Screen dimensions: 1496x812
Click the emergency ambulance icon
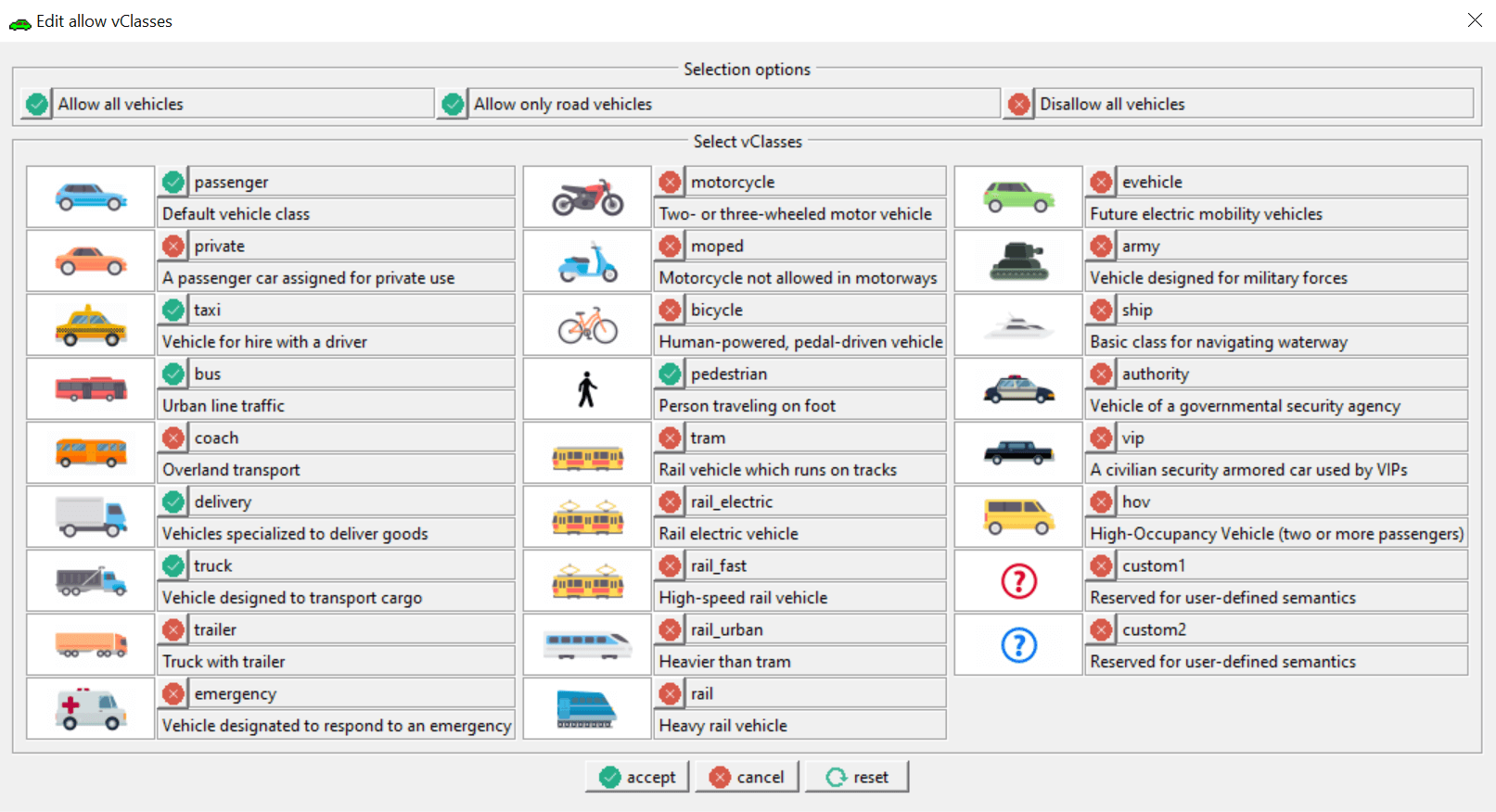pos(90,709)
